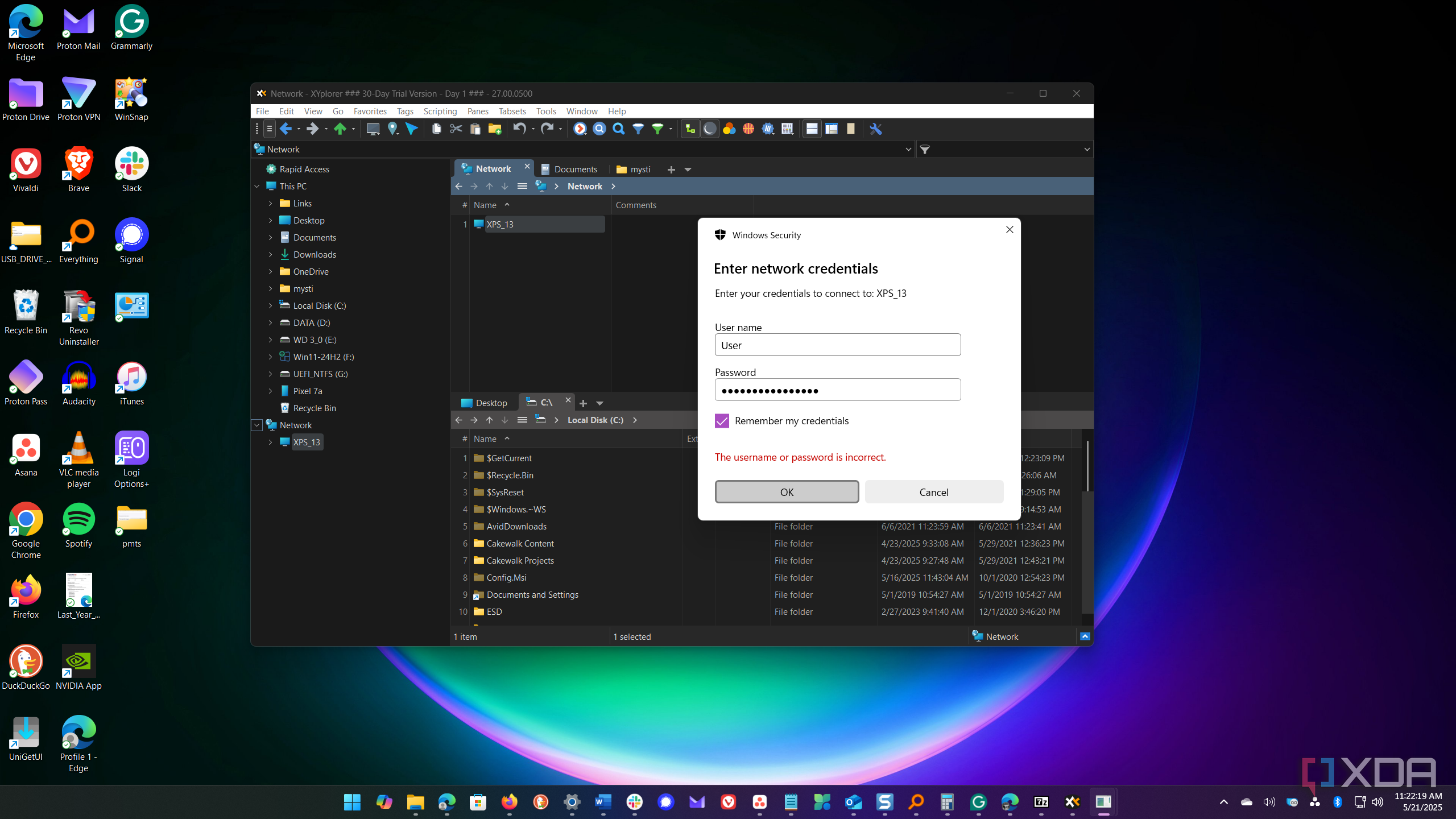Click the green filter funnel icon
This screenshot has height=819, width=1456.
(x=657, y=129)
